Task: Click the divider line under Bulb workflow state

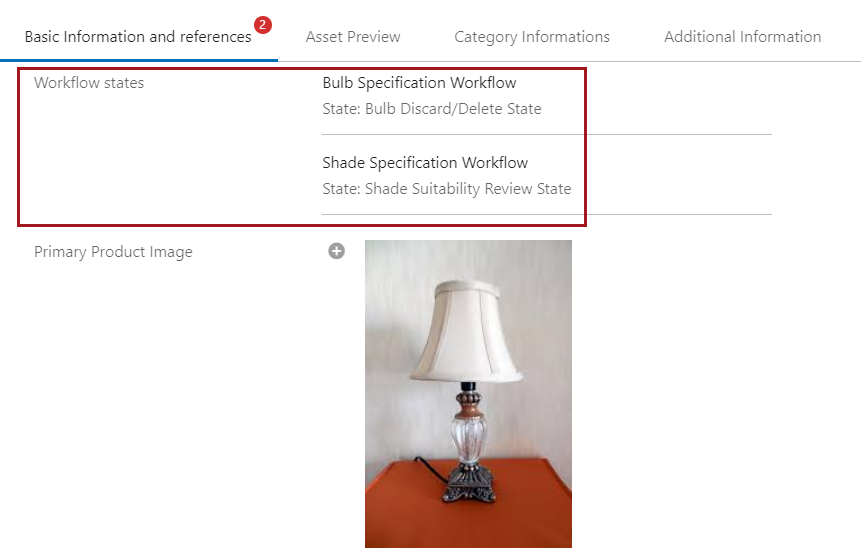Action: [x=547, y=135]
